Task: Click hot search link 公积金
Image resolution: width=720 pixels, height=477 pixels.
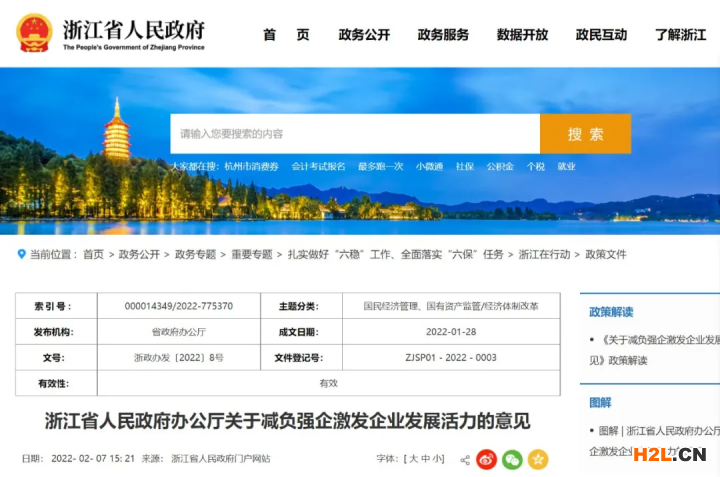Action: coord(500,166)
